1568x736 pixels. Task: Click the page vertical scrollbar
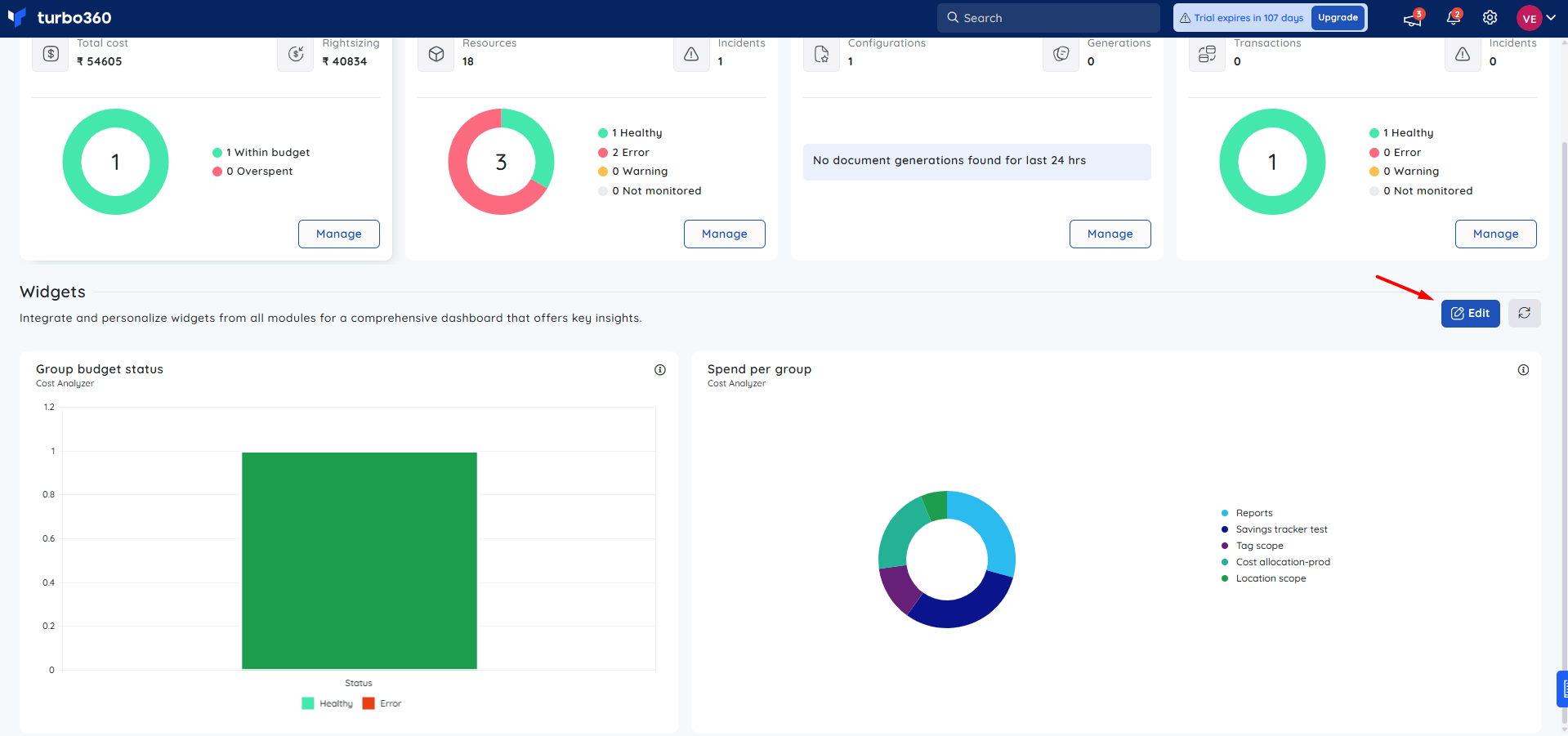pyautogui.click(x=1564, y=433)
